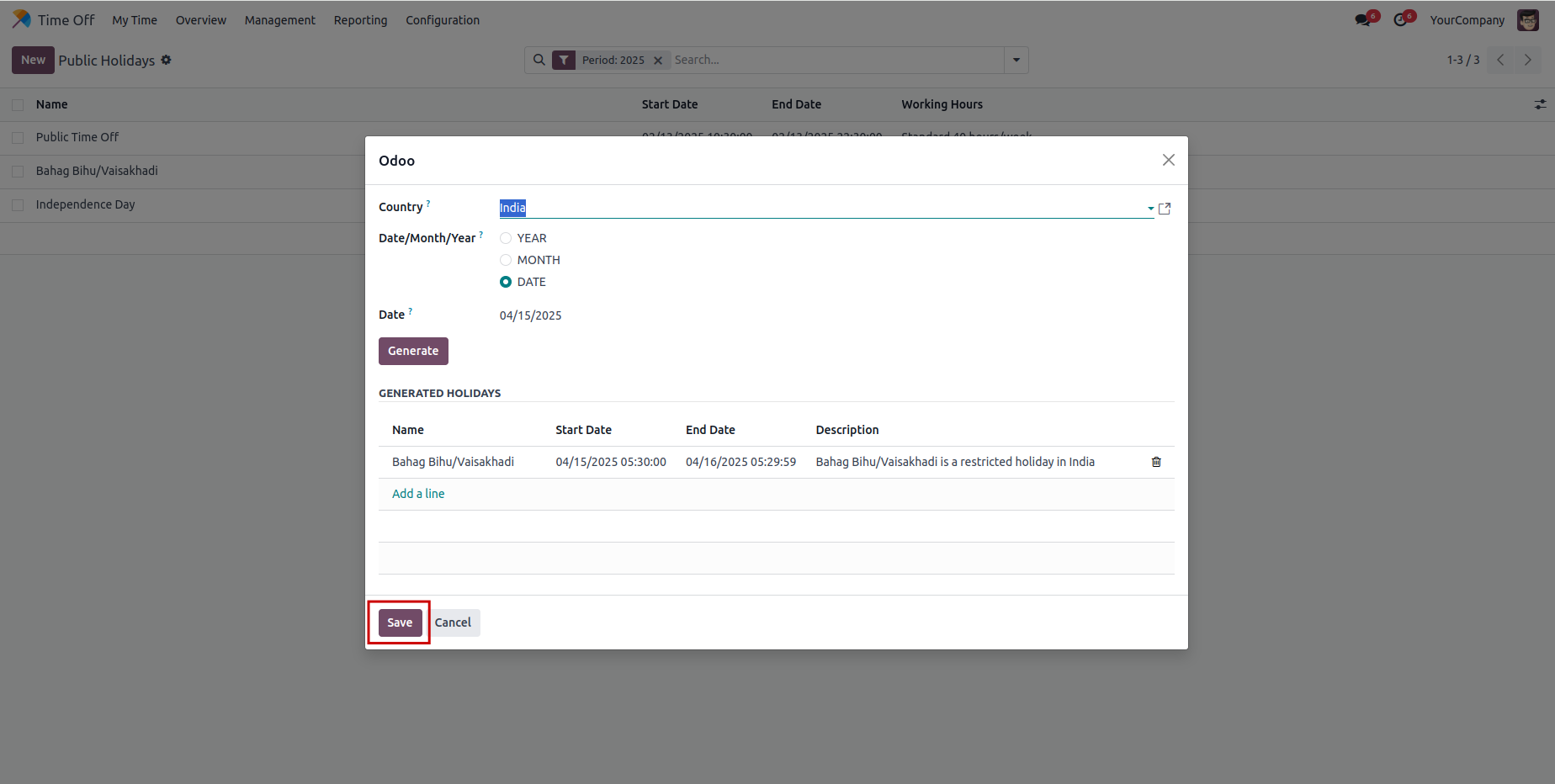This screenshot has height=784, width=1555.
Task: Click start date cell 04/15/2025 05:30:00
Action: 611,462
